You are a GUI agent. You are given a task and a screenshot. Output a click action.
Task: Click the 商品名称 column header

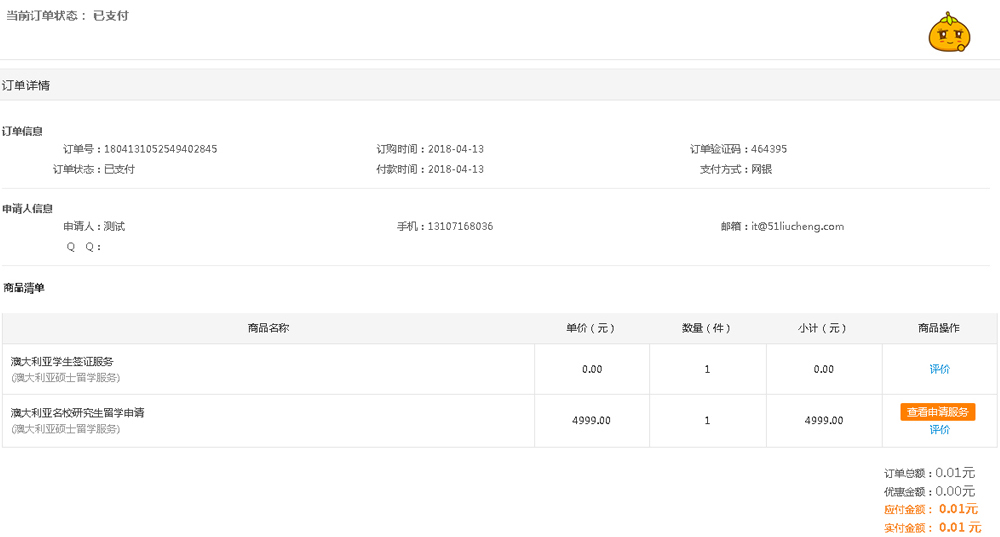tap(268, 328)
